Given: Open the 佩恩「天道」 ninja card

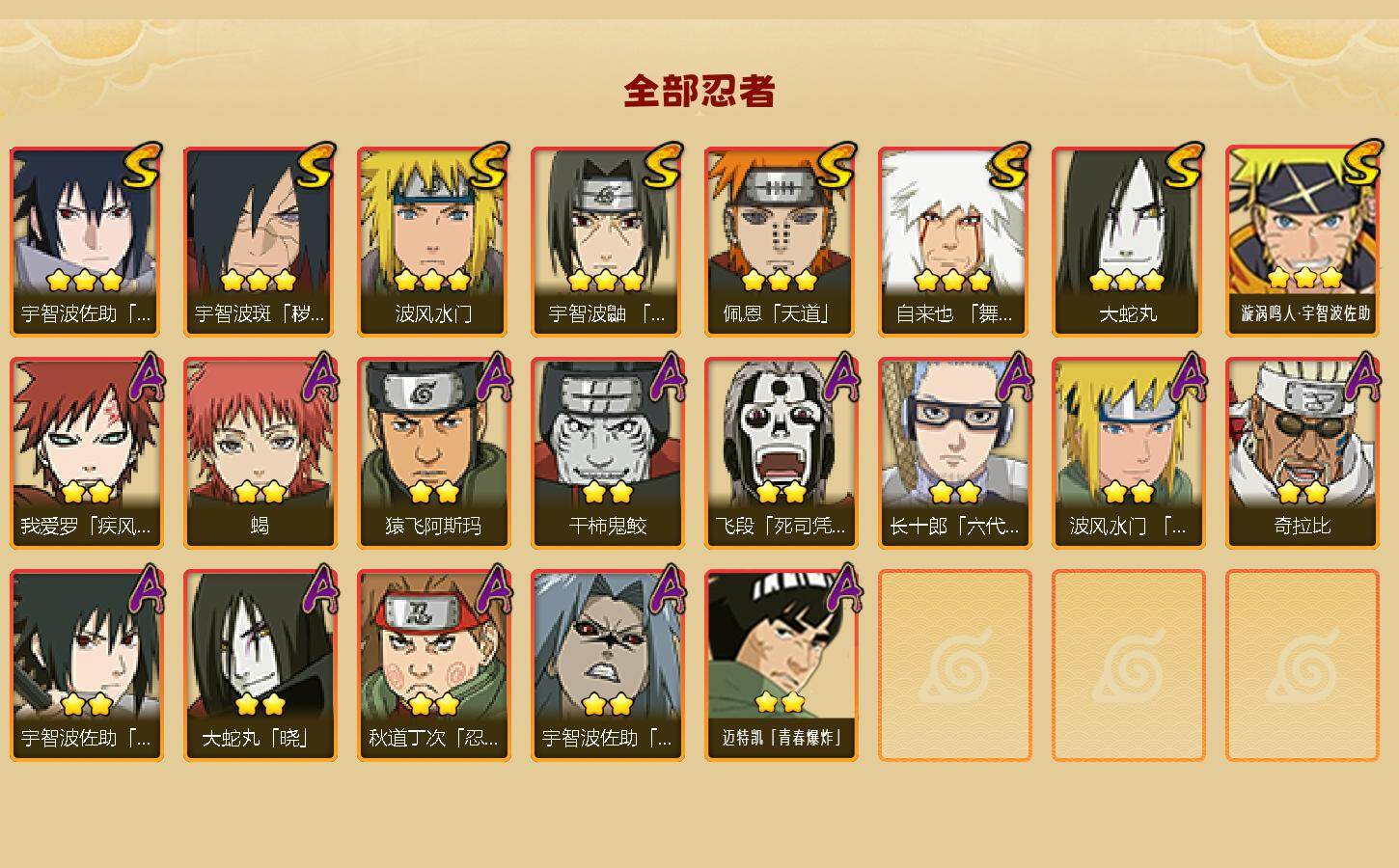Looking at the screenshot, I should [x=781, y=241].
